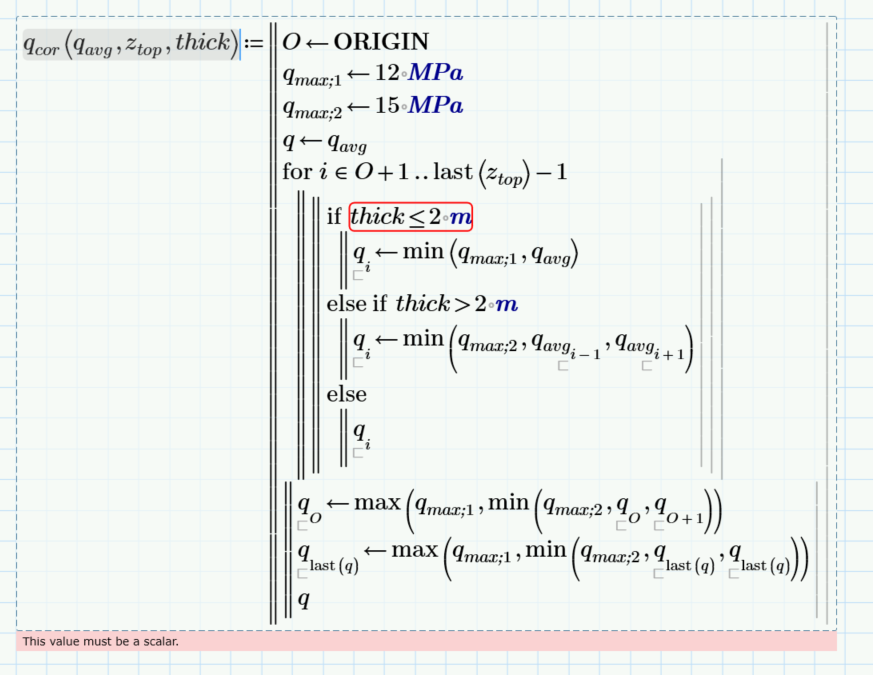
Task: Click the blue MPa unit after 12
Action: (437, 72)
